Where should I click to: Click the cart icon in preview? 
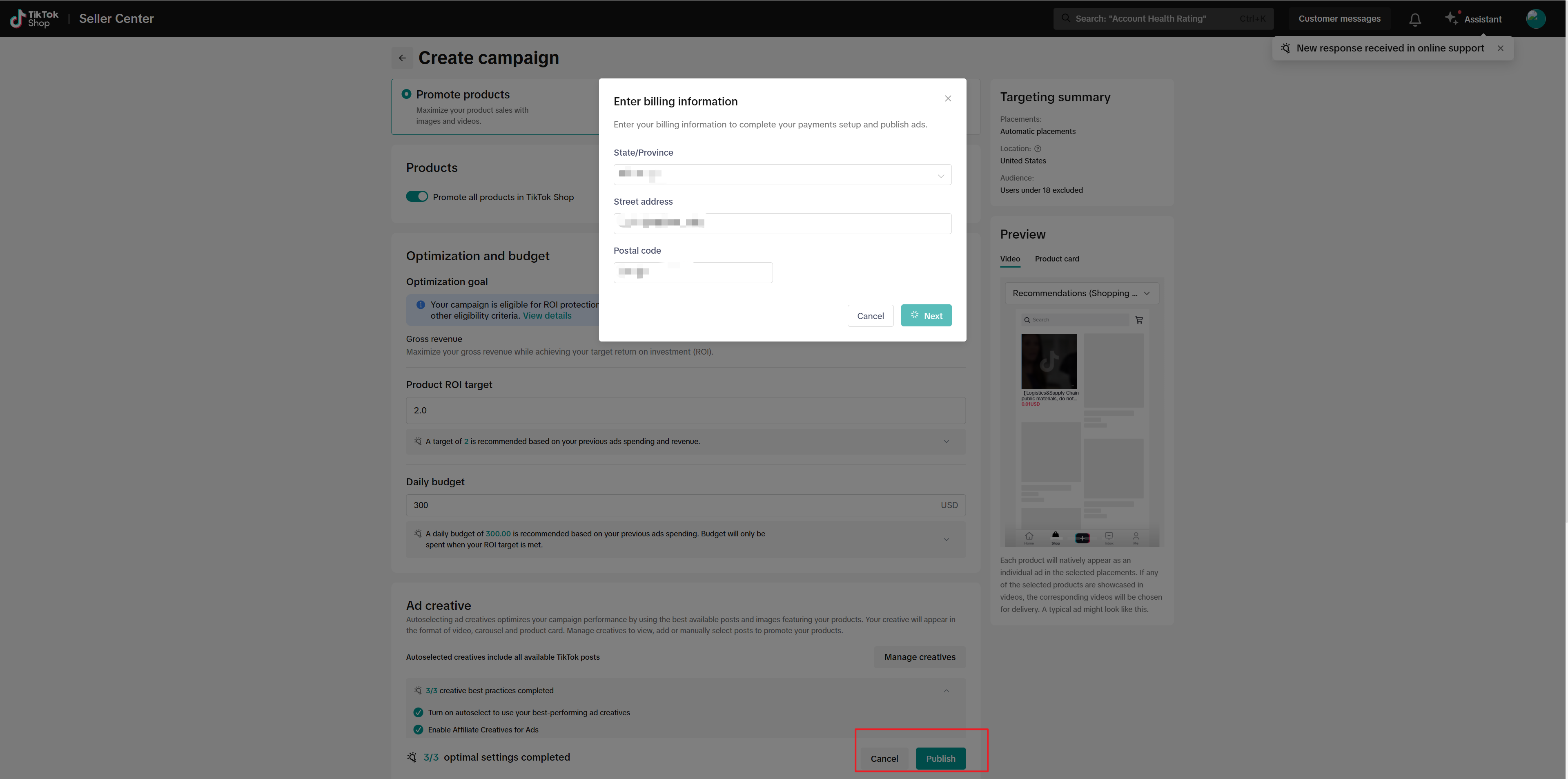(x=1139, y=320)
